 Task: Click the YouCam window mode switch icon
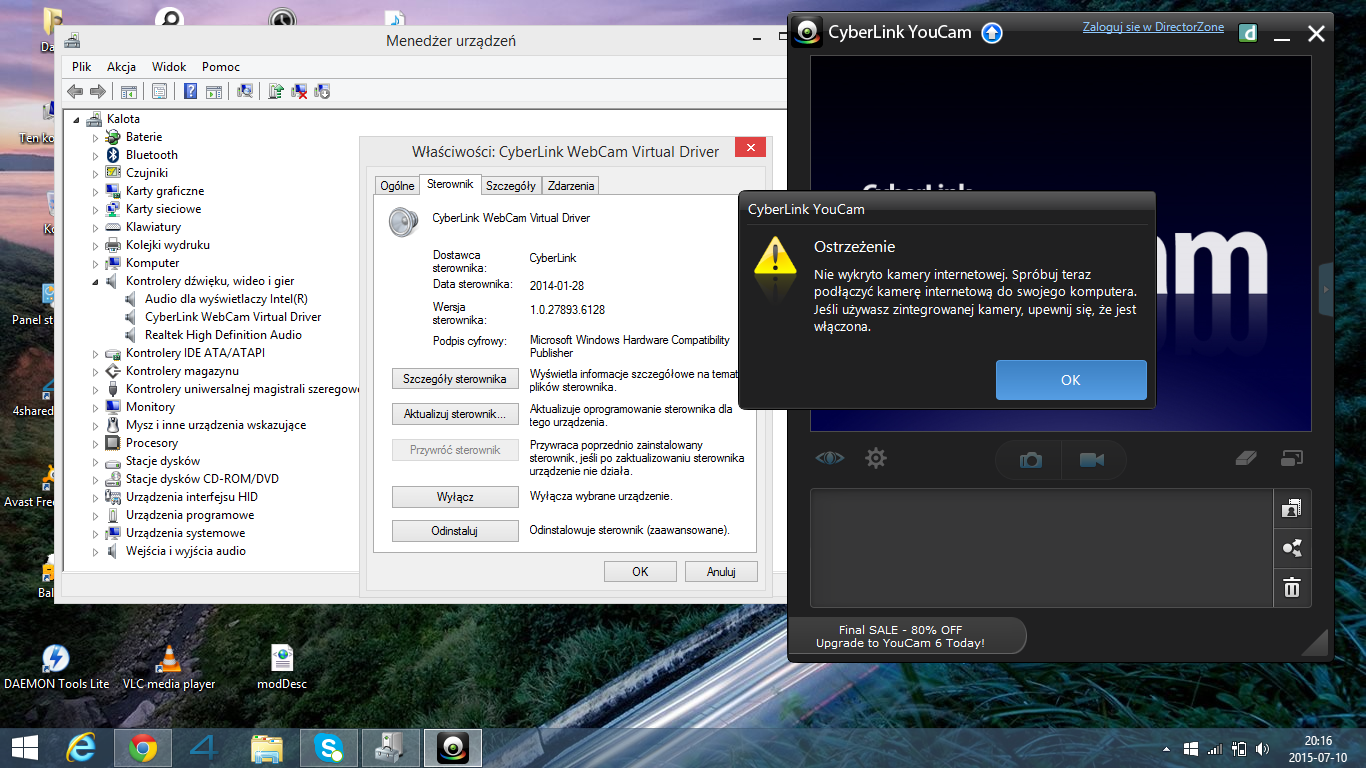1292,458
